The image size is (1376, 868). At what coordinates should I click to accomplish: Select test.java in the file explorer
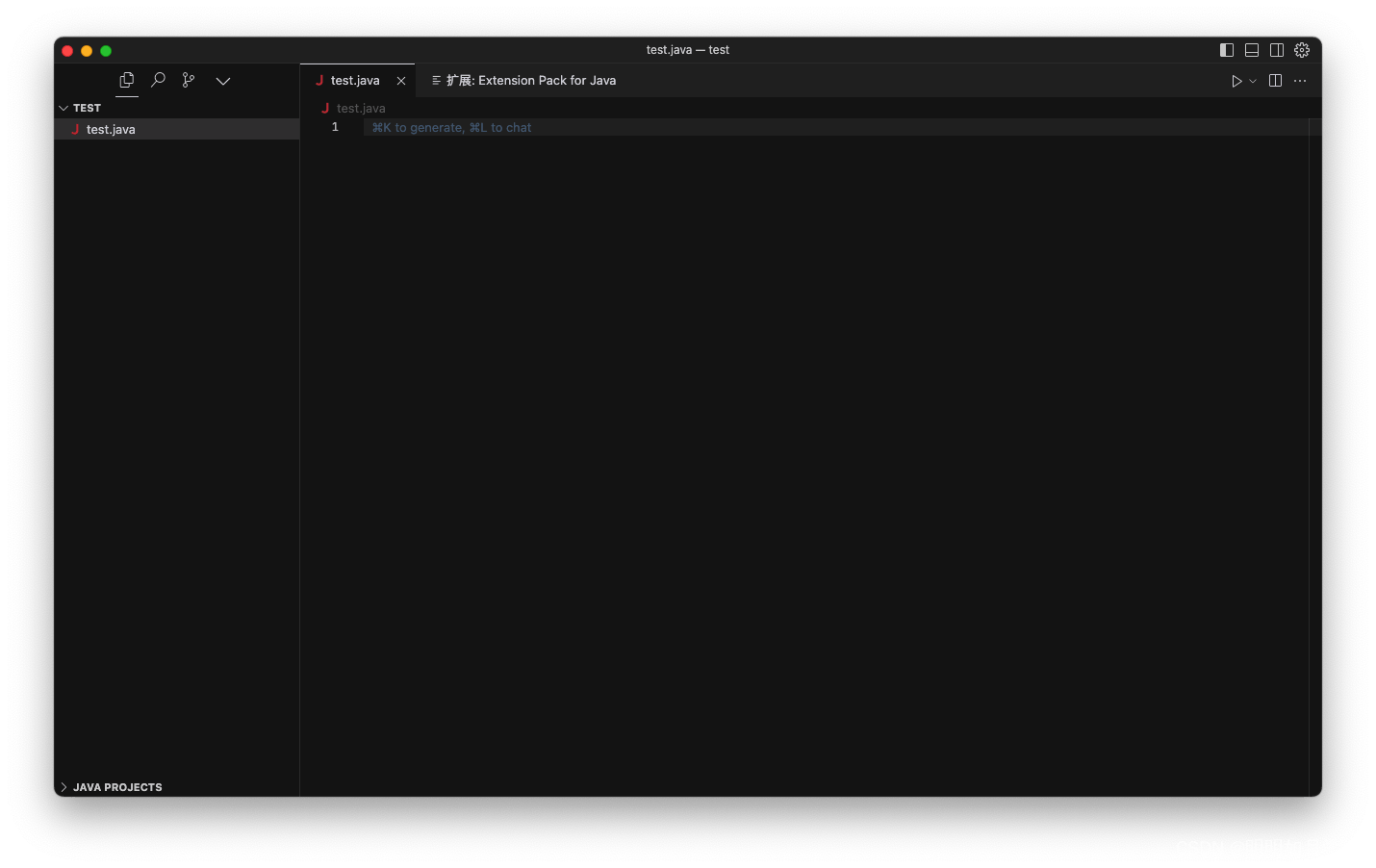click(x=176, y=129)
